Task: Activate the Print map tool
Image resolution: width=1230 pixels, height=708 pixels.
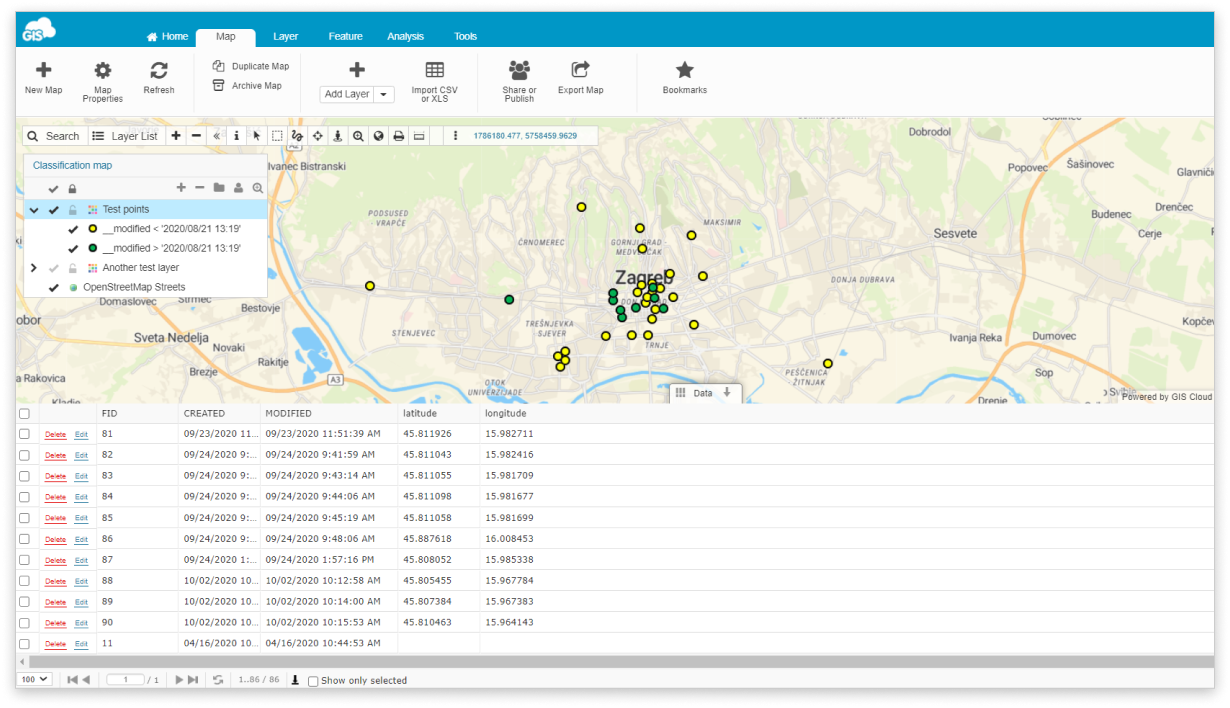Action: (x=398, y=135)
